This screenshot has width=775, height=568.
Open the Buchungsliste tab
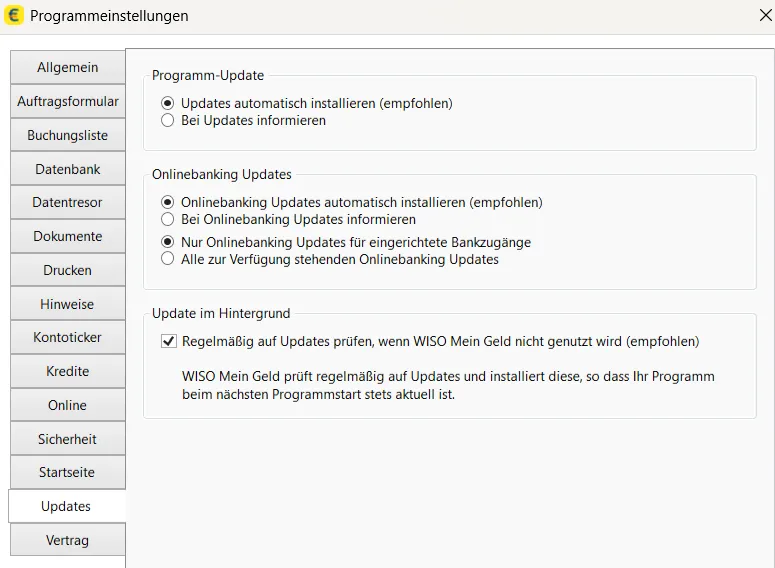pyautogui.click(x=67, y=135)
